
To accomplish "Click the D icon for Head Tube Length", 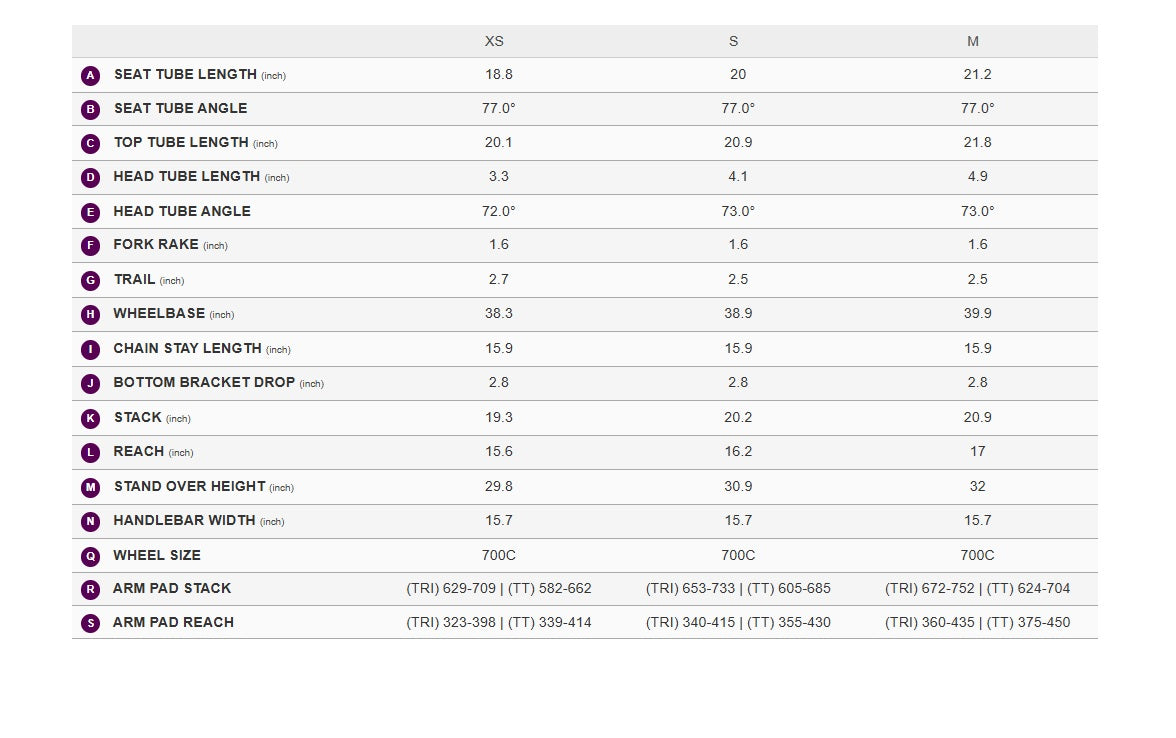I will (x=91, y=178).
